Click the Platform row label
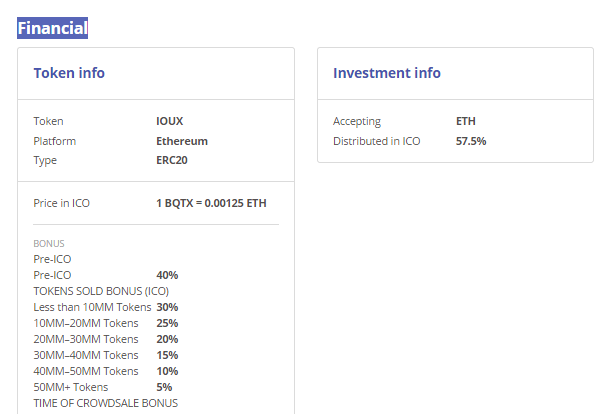The width and height of the screenshot is (608, 414). pos(55,141)
